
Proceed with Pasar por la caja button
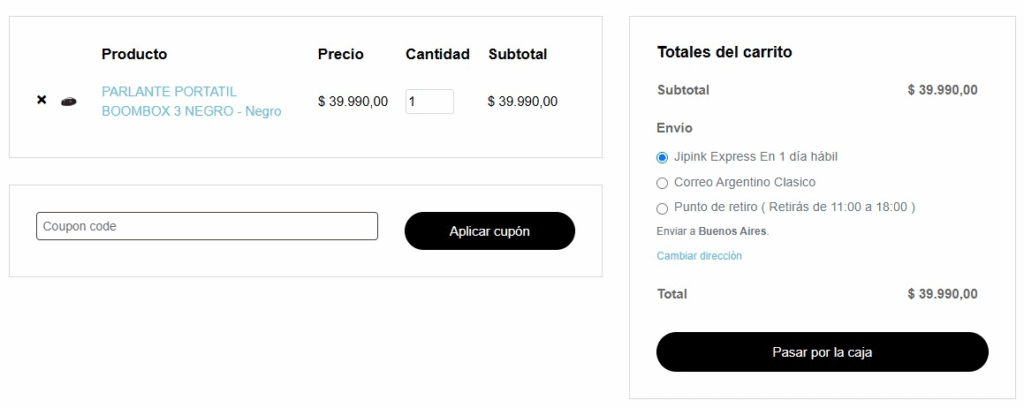pyautogui.click(x=822, y=352)
